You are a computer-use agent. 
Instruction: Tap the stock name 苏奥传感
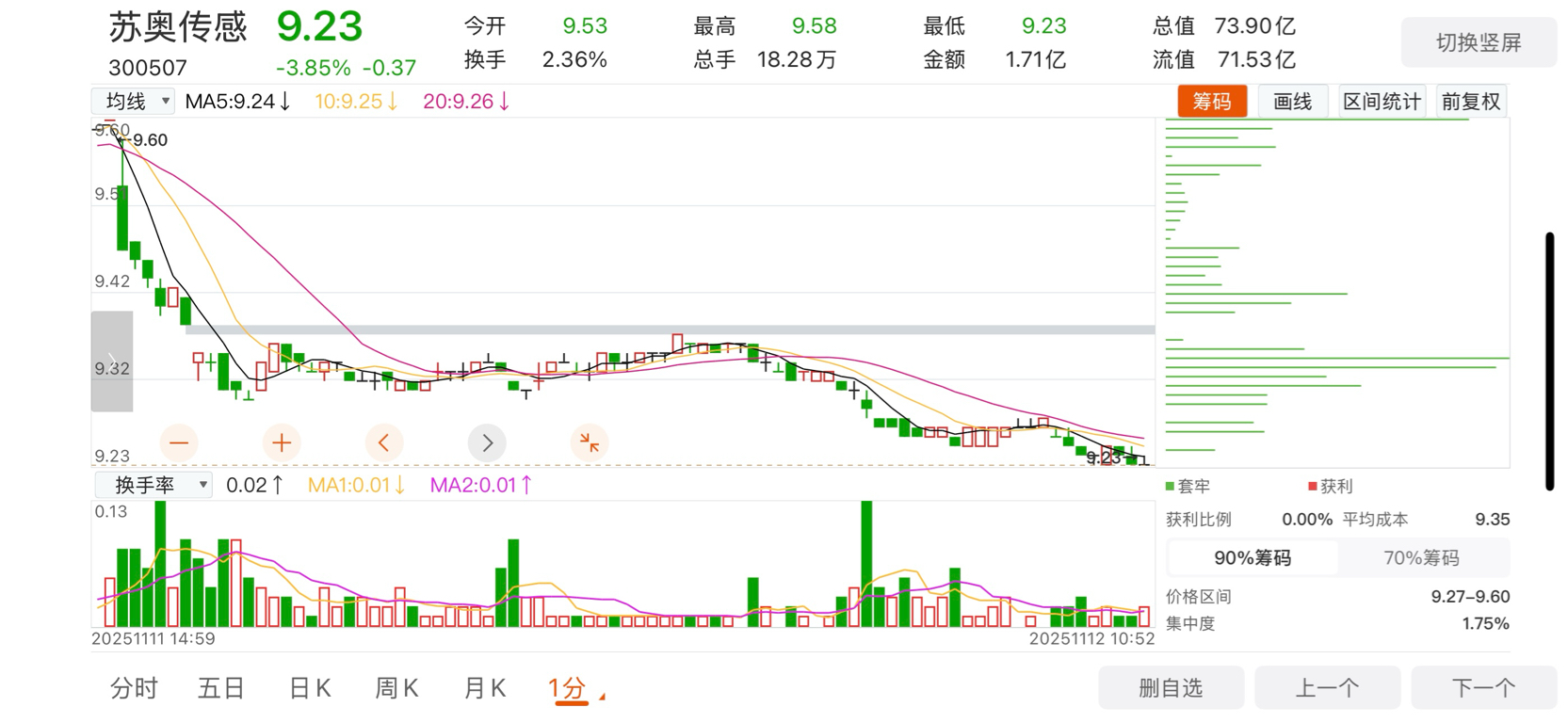[178, 27]
